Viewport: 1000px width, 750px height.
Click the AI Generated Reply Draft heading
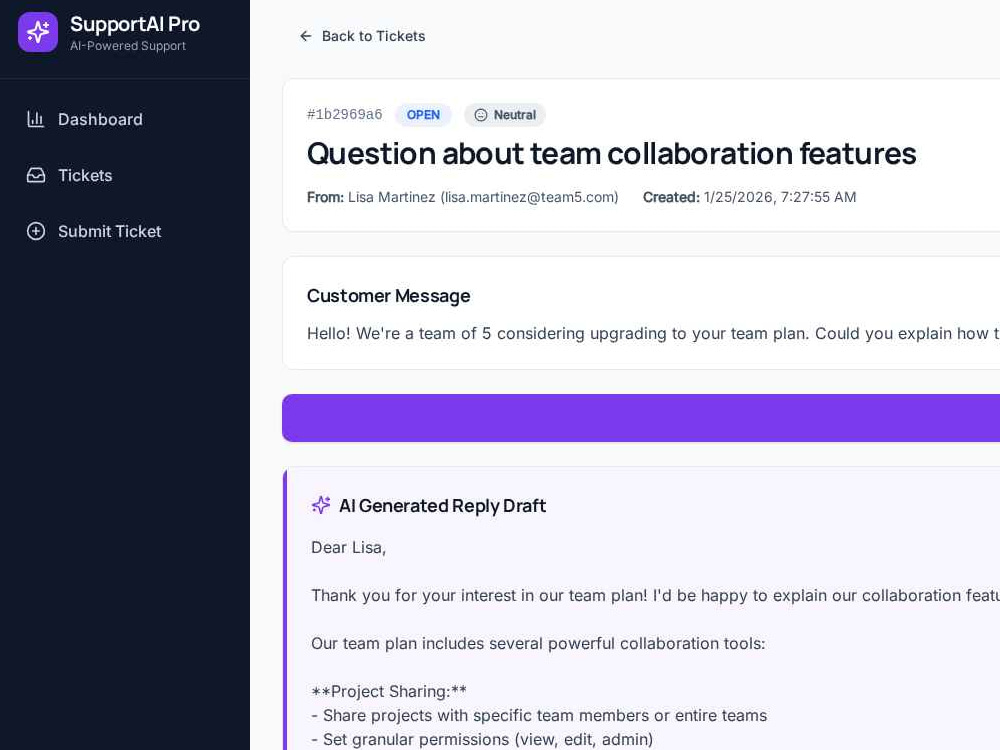pos(443,506)
